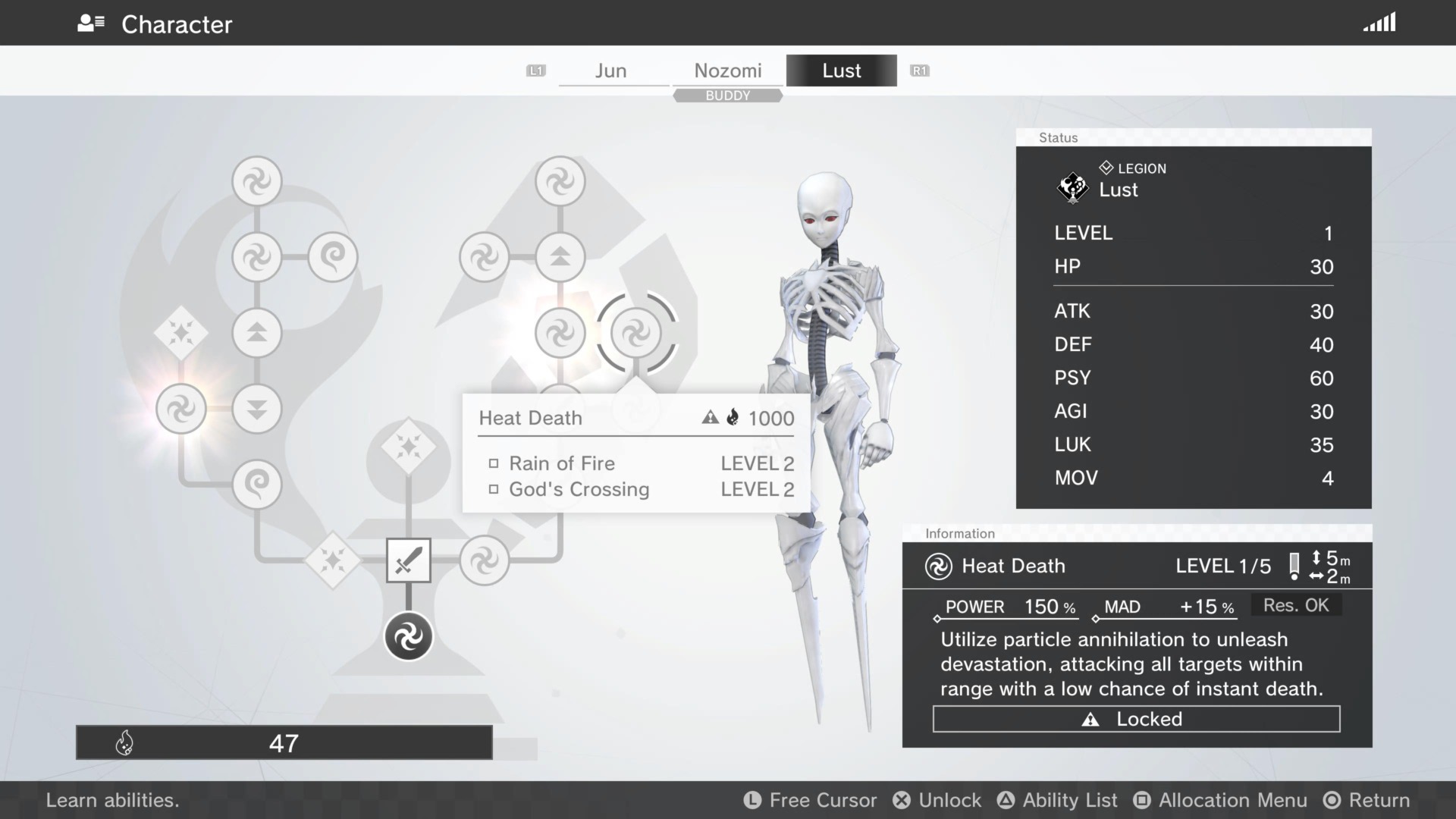The height and width of the screenshot is (819, 1456).
Task: Select the up-arrow node in right tree
Action: (560, 257)
